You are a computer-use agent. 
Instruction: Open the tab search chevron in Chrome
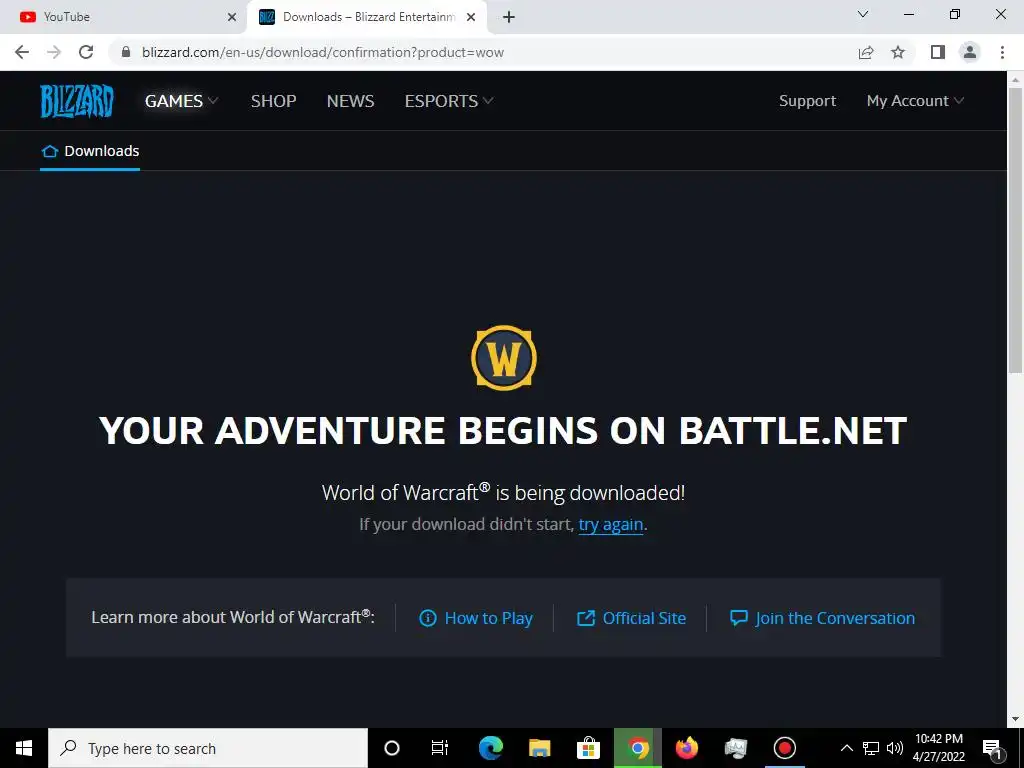863,14
